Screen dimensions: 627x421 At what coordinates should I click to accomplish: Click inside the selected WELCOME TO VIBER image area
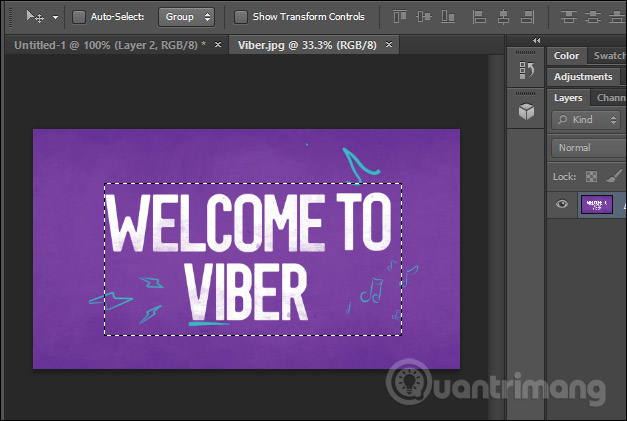pyautogui.click(x=253, y=259)
